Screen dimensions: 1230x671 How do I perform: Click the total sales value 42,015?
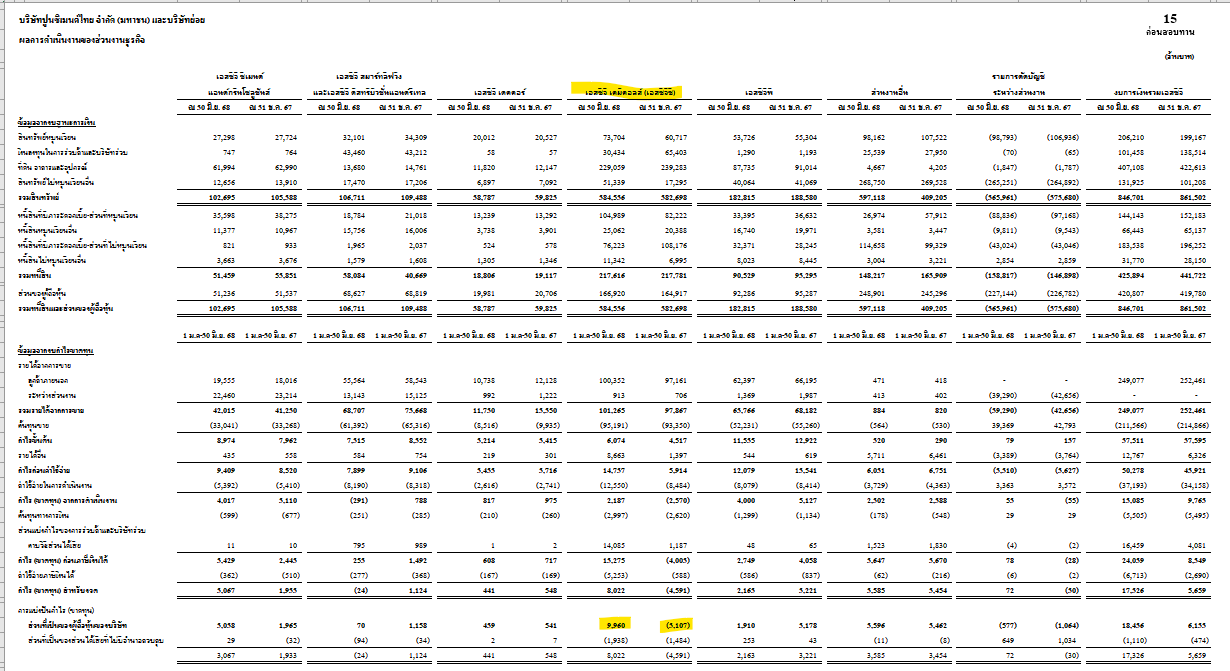coord(223,409)
